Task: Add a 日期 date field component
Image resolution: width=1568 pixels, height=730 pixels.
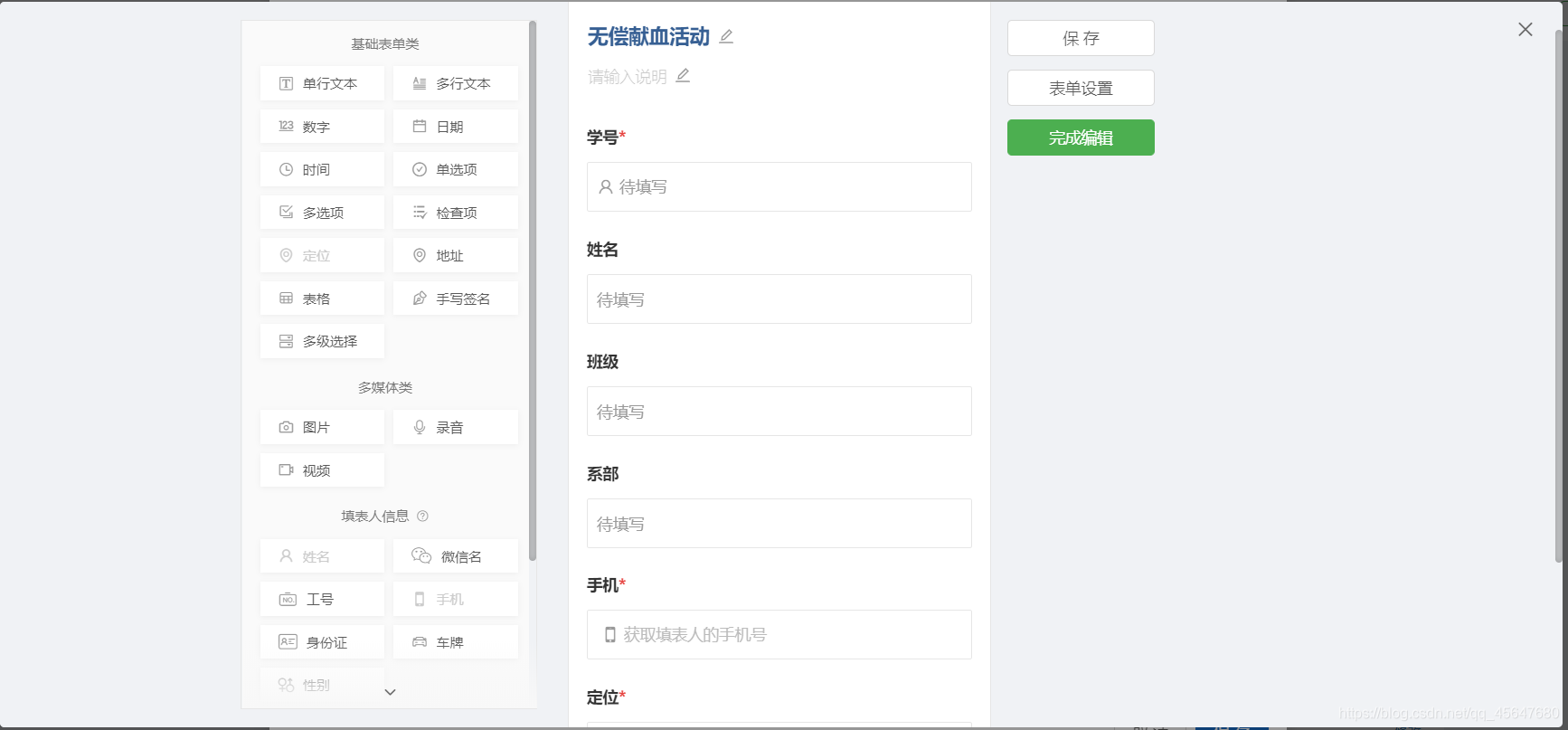Action: (456, 127)
